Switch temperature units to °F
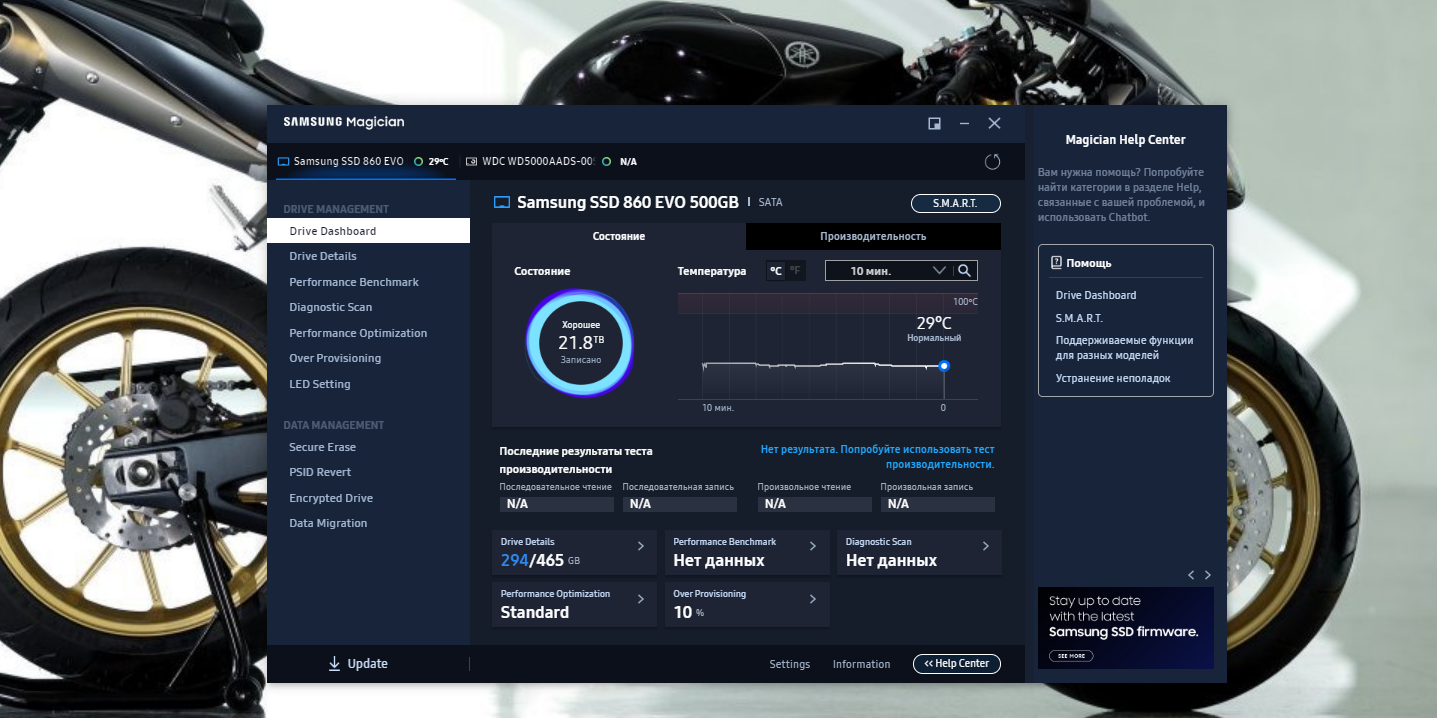Screen dimensions: 1437x718 (x=795, y=270)
